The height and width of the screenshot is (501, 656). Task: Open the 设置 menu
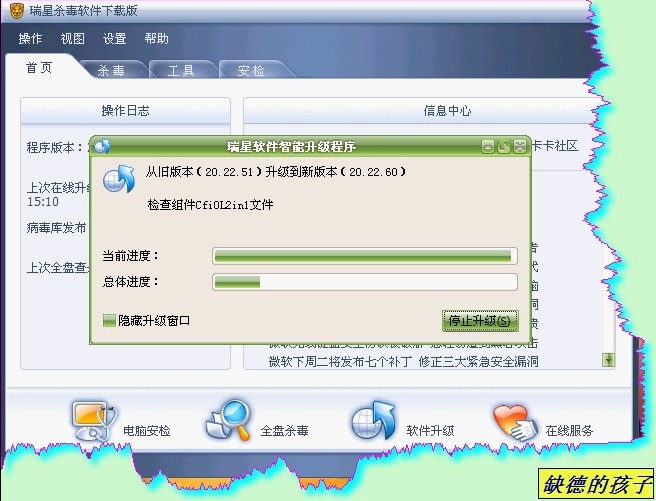click(114, 38)
